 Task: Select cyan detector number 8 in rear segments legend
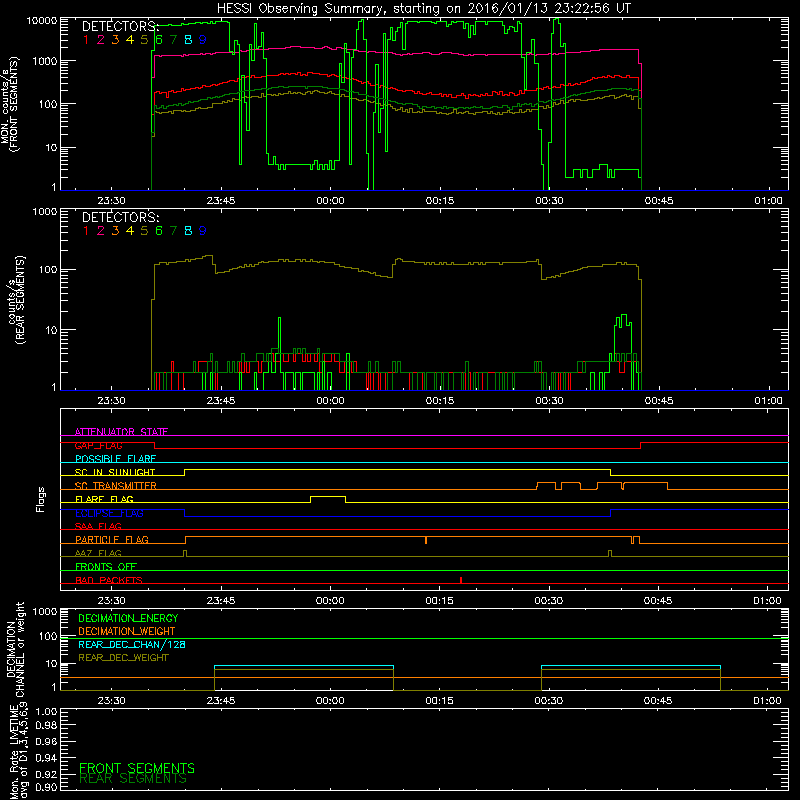click(188, 231)
